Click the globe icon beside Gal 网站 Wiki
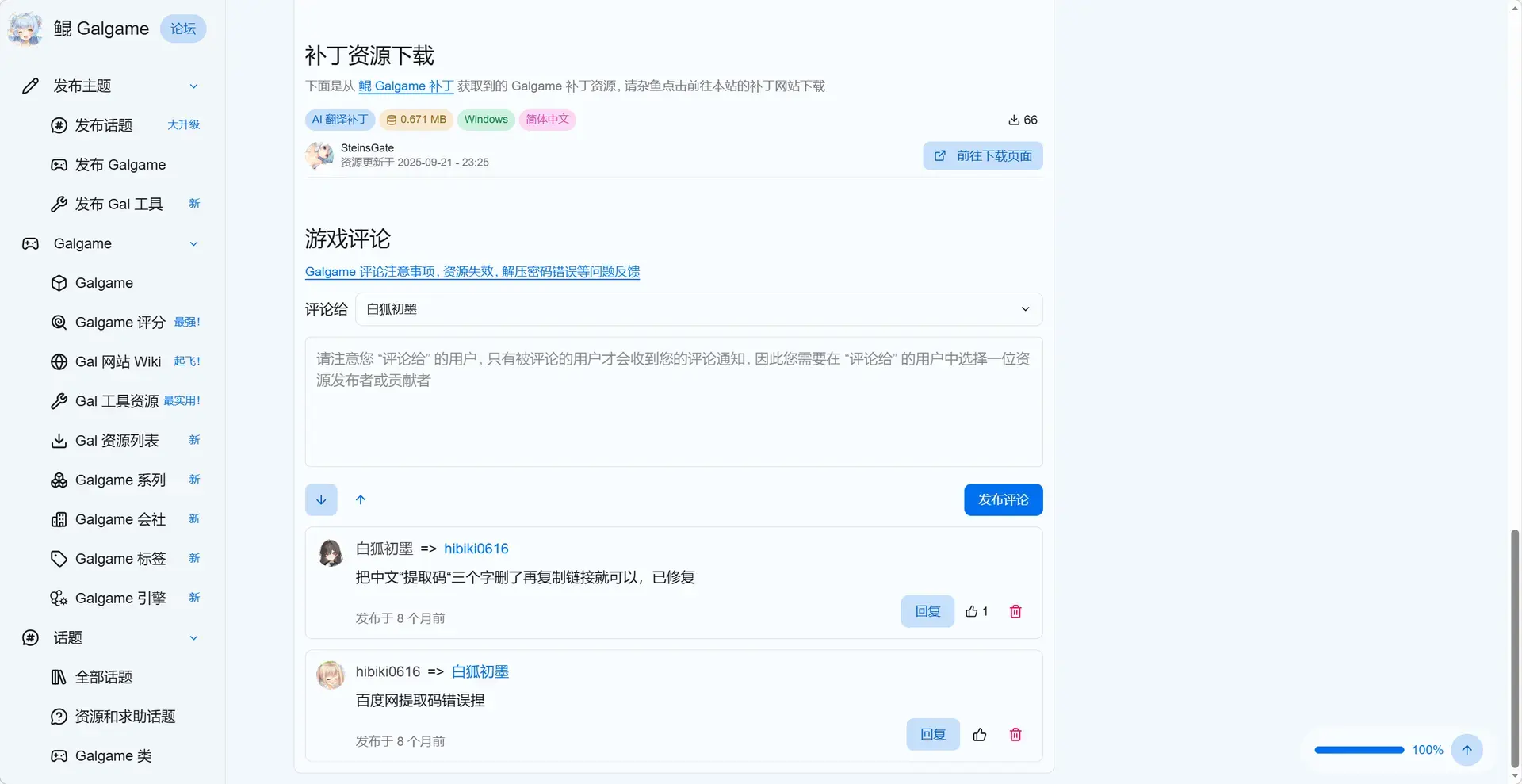1522x784 pixels. pos(59,361)
